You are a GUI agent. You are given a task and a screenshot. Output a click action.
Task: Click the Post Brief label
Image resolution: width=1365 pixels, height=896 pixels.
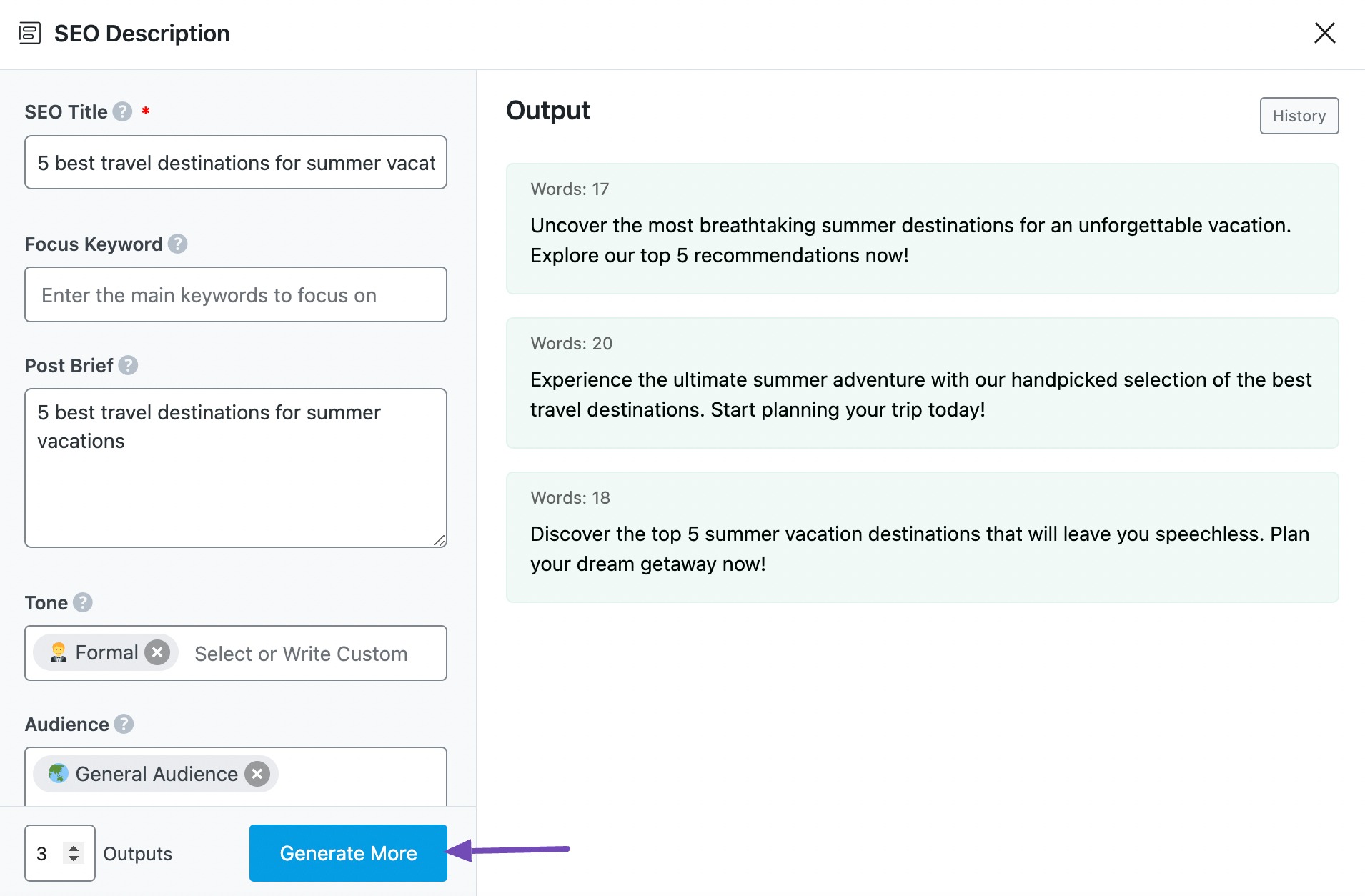pos(69,366)
